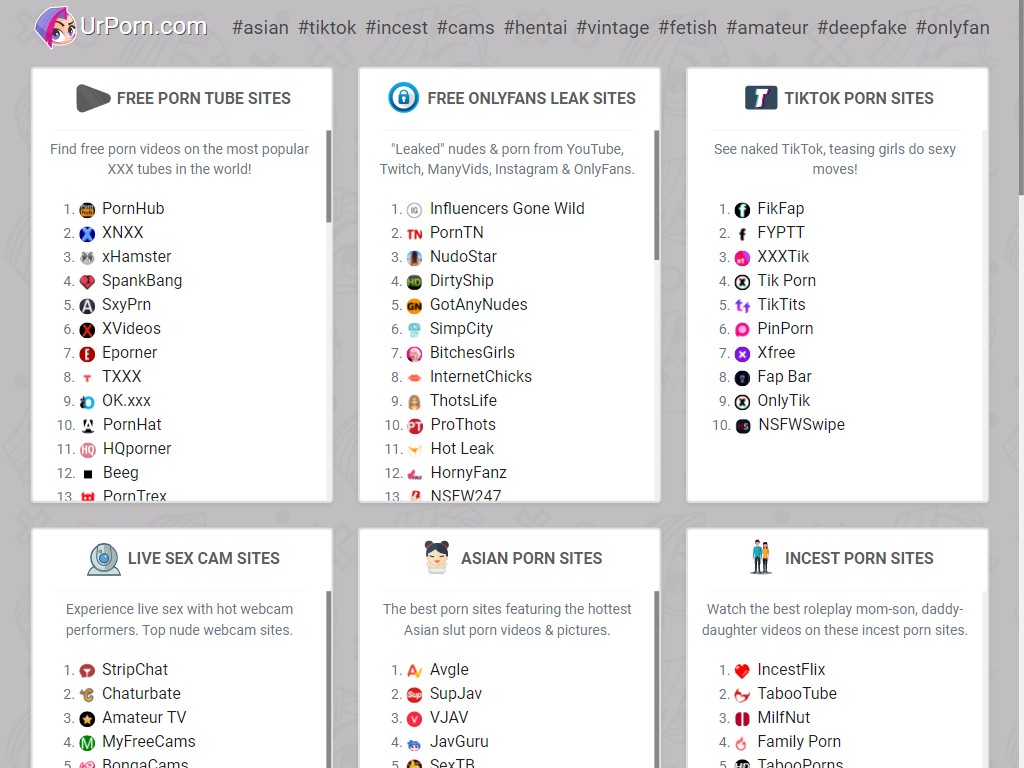Click the Live Sex Cam Sites list scrollbar
Image resolution: width=1024 pixels, height=768 pixels.
click(x=328, y=679)
